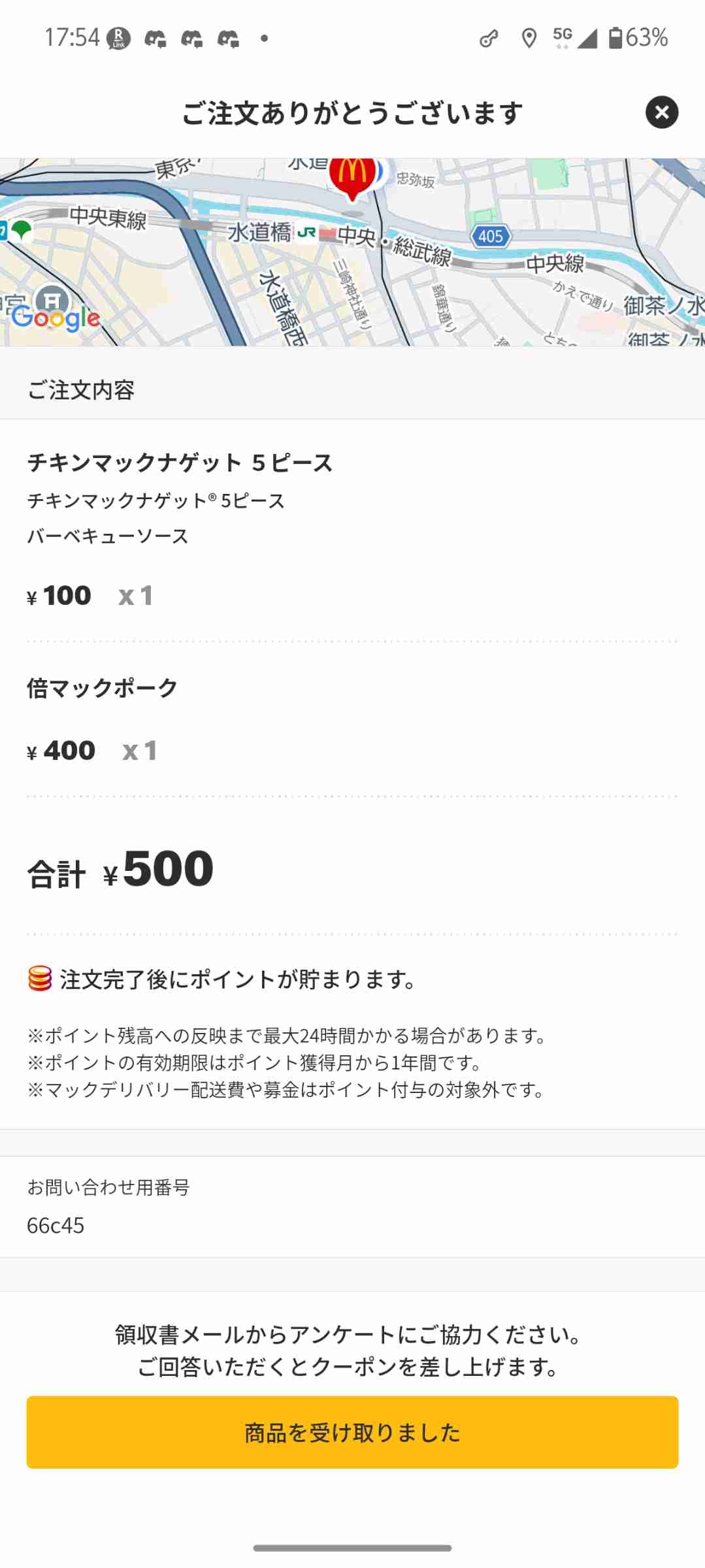Tap the チキンマックナゲット 5ピース order item
This screenshot has width=705, height=1568.
pos(180,463)
